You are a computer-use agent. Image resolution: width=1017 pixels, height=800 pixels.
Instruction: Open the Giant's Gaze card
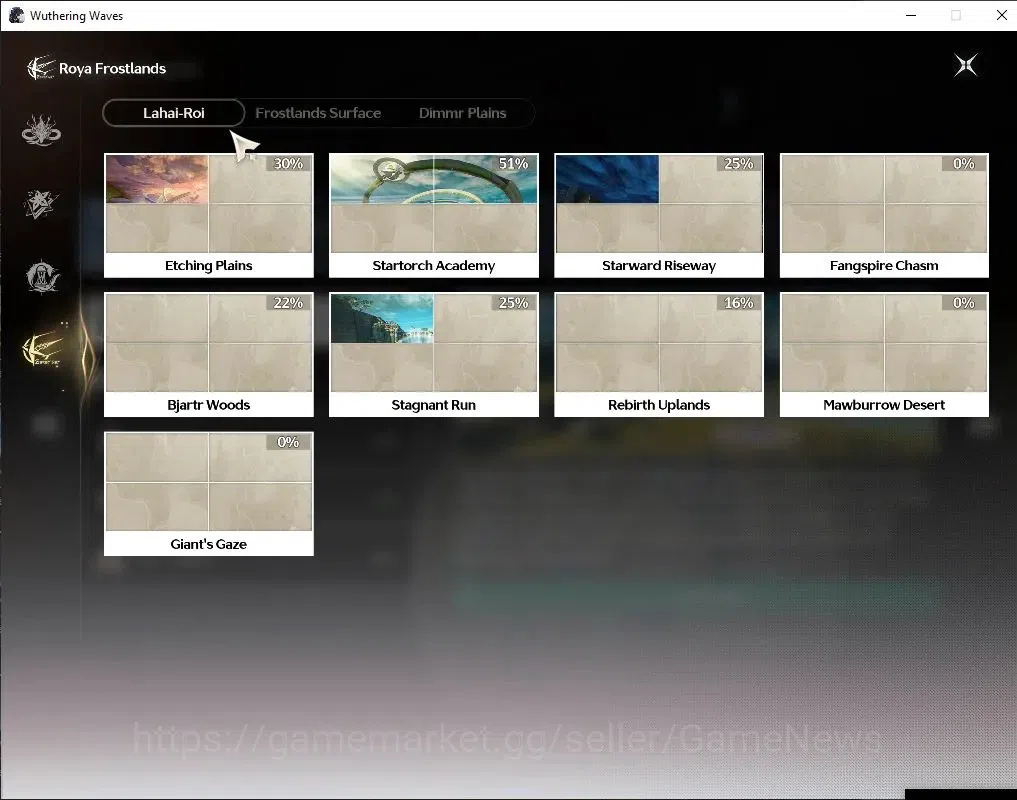click(209, 494)
